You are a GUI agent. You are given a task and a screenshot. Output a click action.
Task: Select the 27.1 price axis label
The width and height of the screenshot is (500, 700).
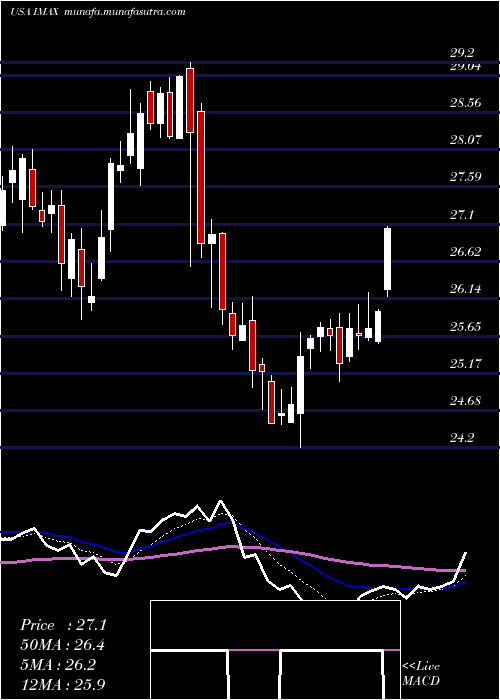[462, 215]
